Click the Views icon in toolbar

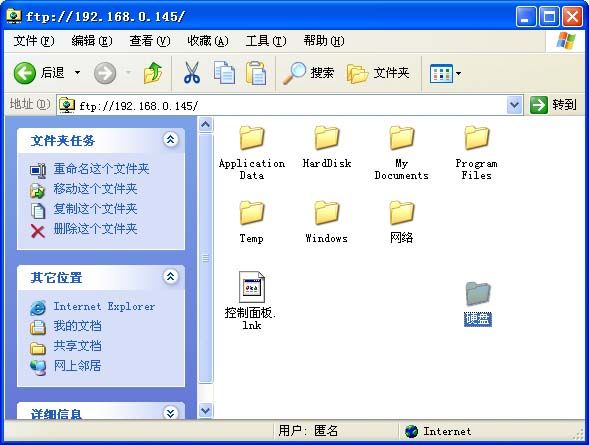pyautogui.click(x=441, y=73)
